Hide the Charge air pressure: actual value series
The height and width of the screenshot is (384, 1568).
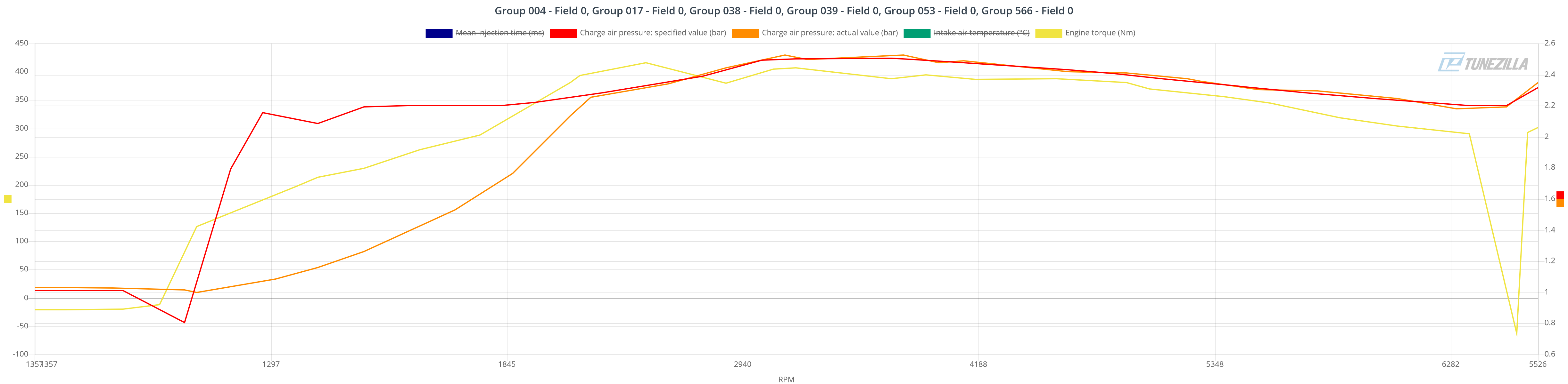click(829, 33)
